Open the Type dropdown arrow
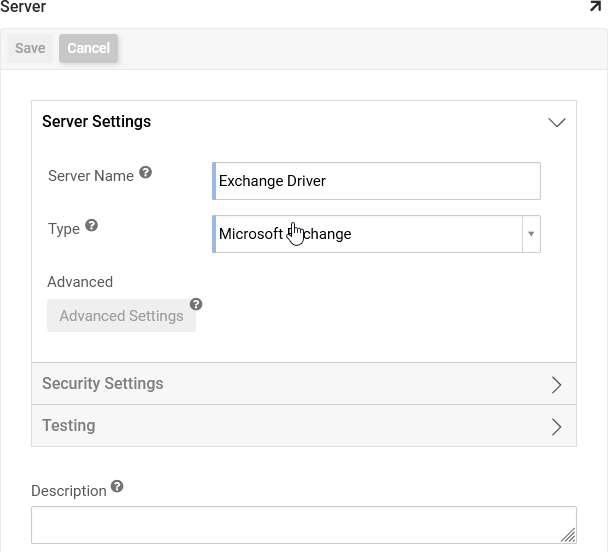This screenshot has width=608, height=552. (x=531, y=234)
